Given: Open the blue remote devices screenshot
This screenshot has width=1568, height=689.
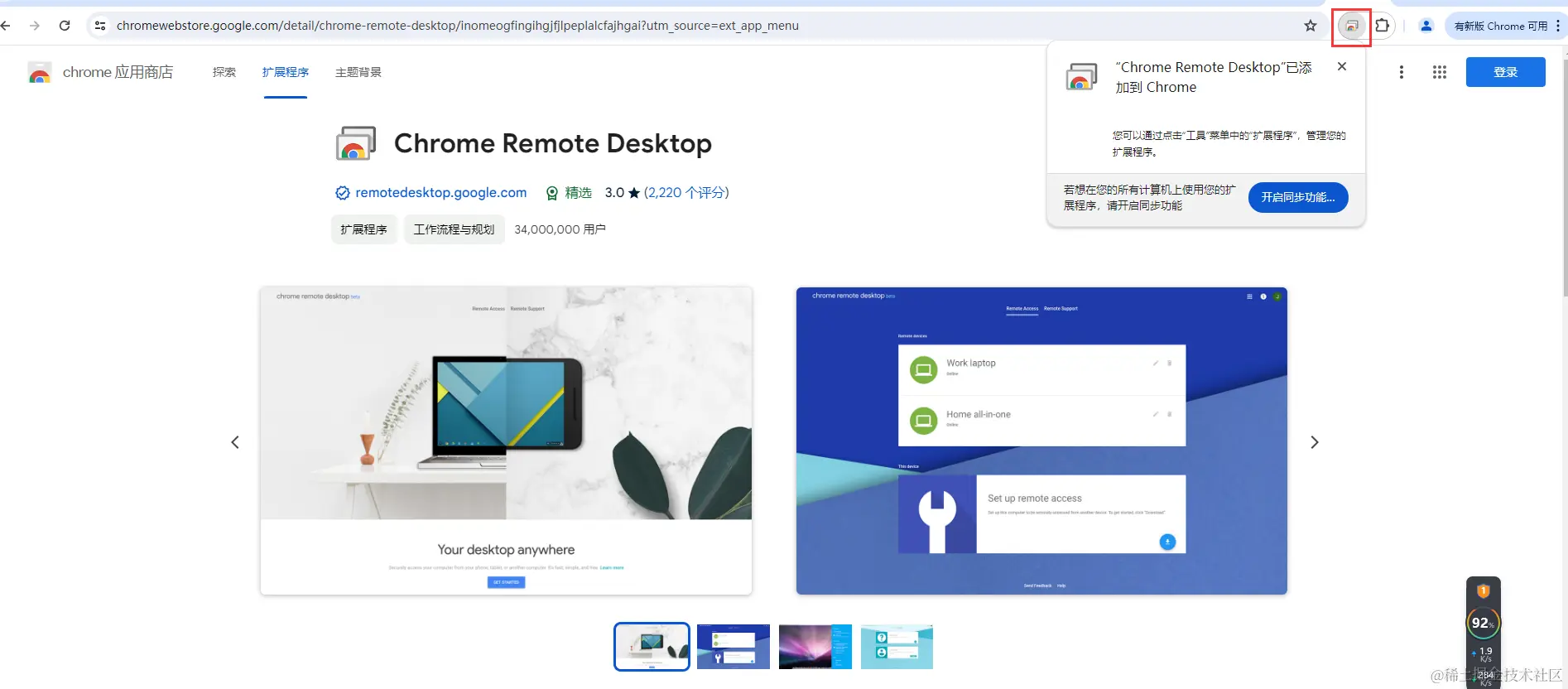Looking at the screenshot, I should coord(1041,441).
